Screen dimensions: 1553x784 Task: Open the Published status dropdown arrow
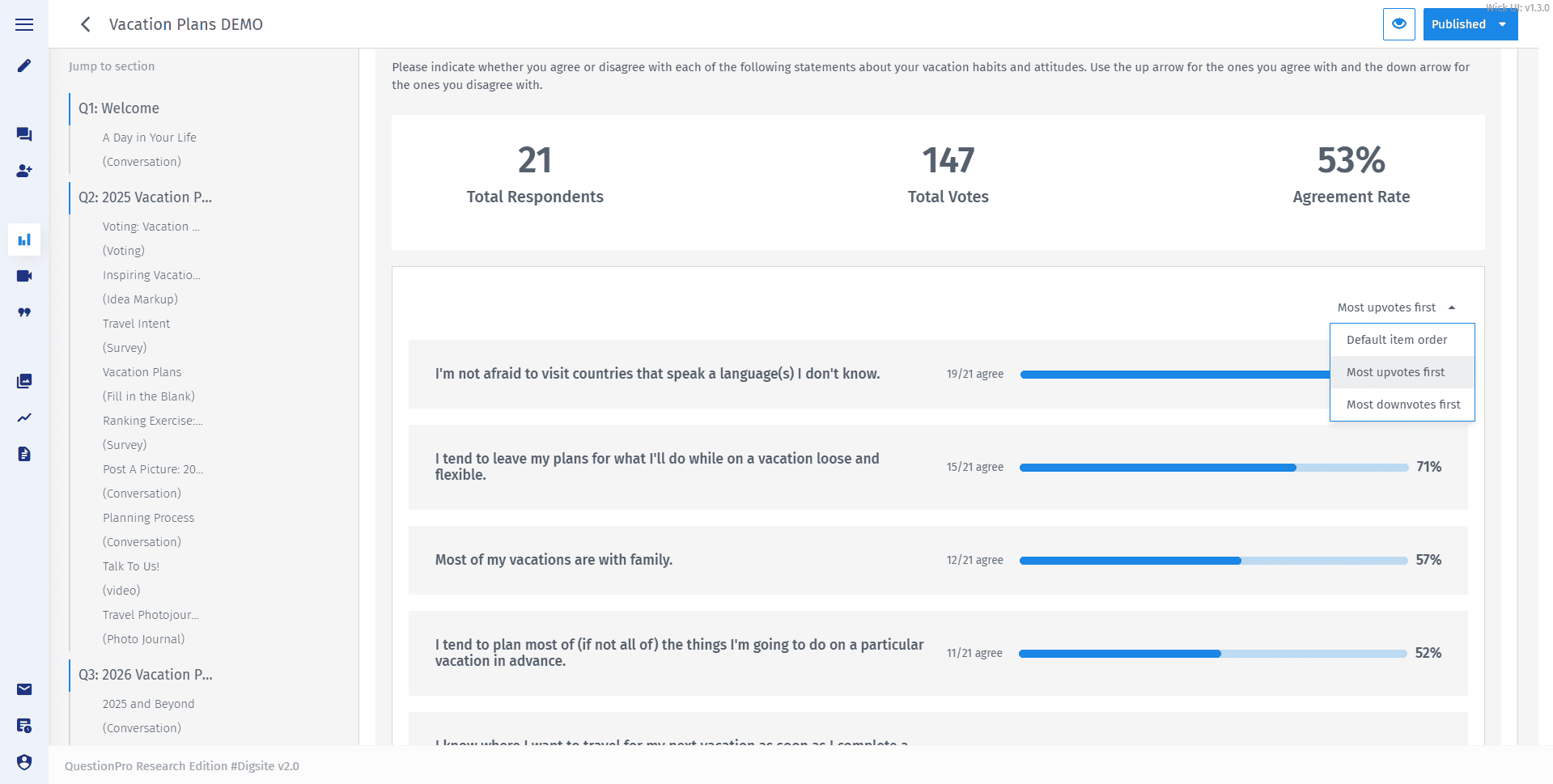pyautogui.click(x=1503, y=24)
